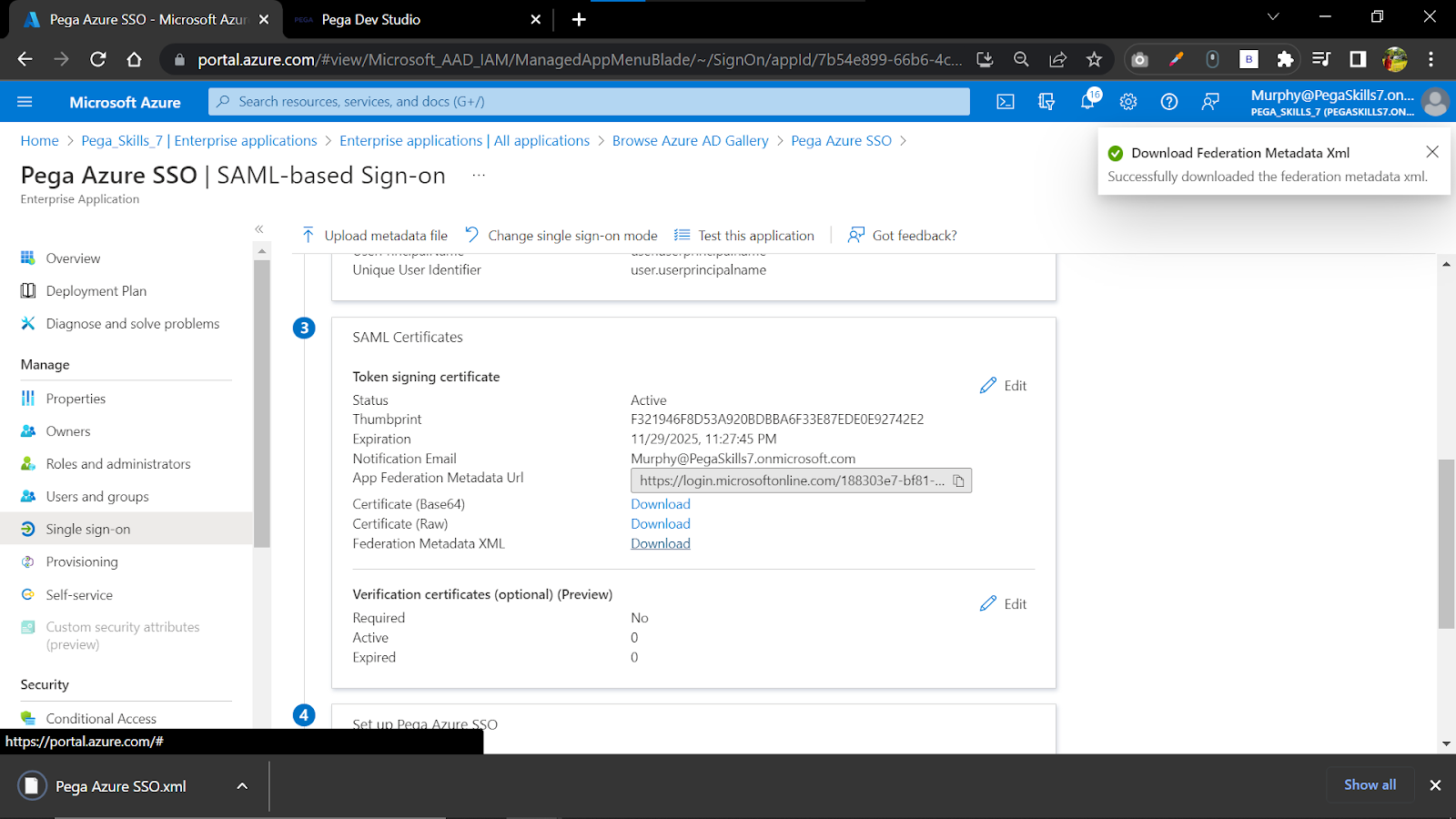The image size is (1456, 819).
Task: Click the install app icon in address bar
Action: (985, 59)
